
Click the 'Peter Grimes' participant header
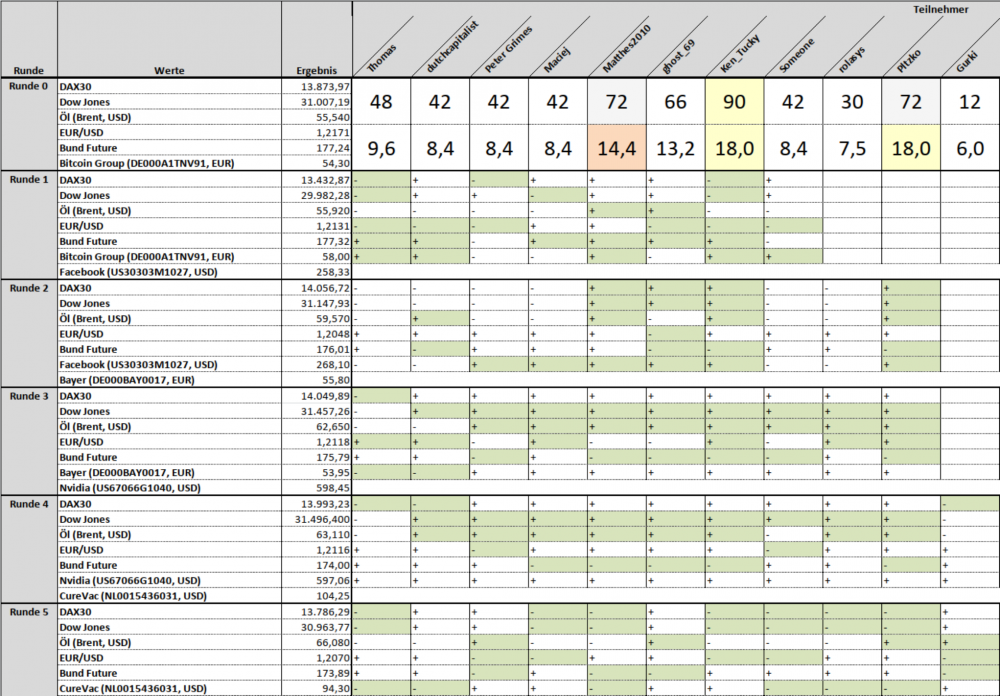click(x=508, y=49)
